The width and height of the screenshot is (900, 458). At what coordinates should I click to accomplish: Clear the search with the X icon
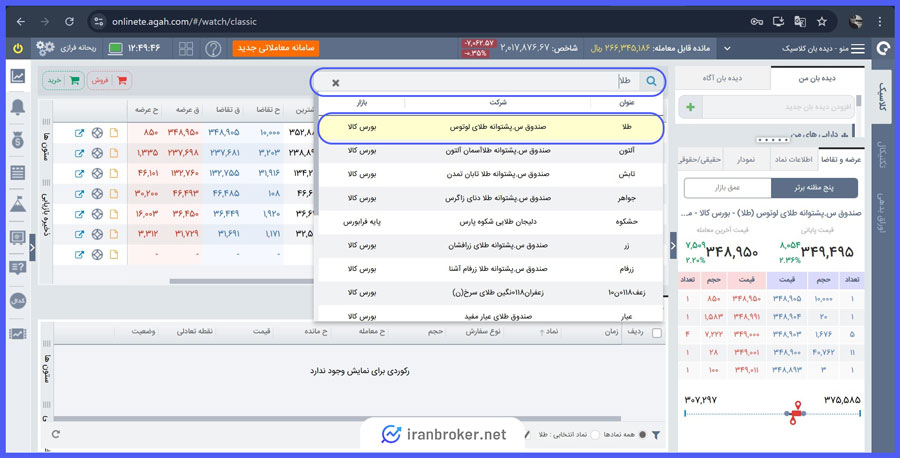pyautogui.click(x=336, y=83)
